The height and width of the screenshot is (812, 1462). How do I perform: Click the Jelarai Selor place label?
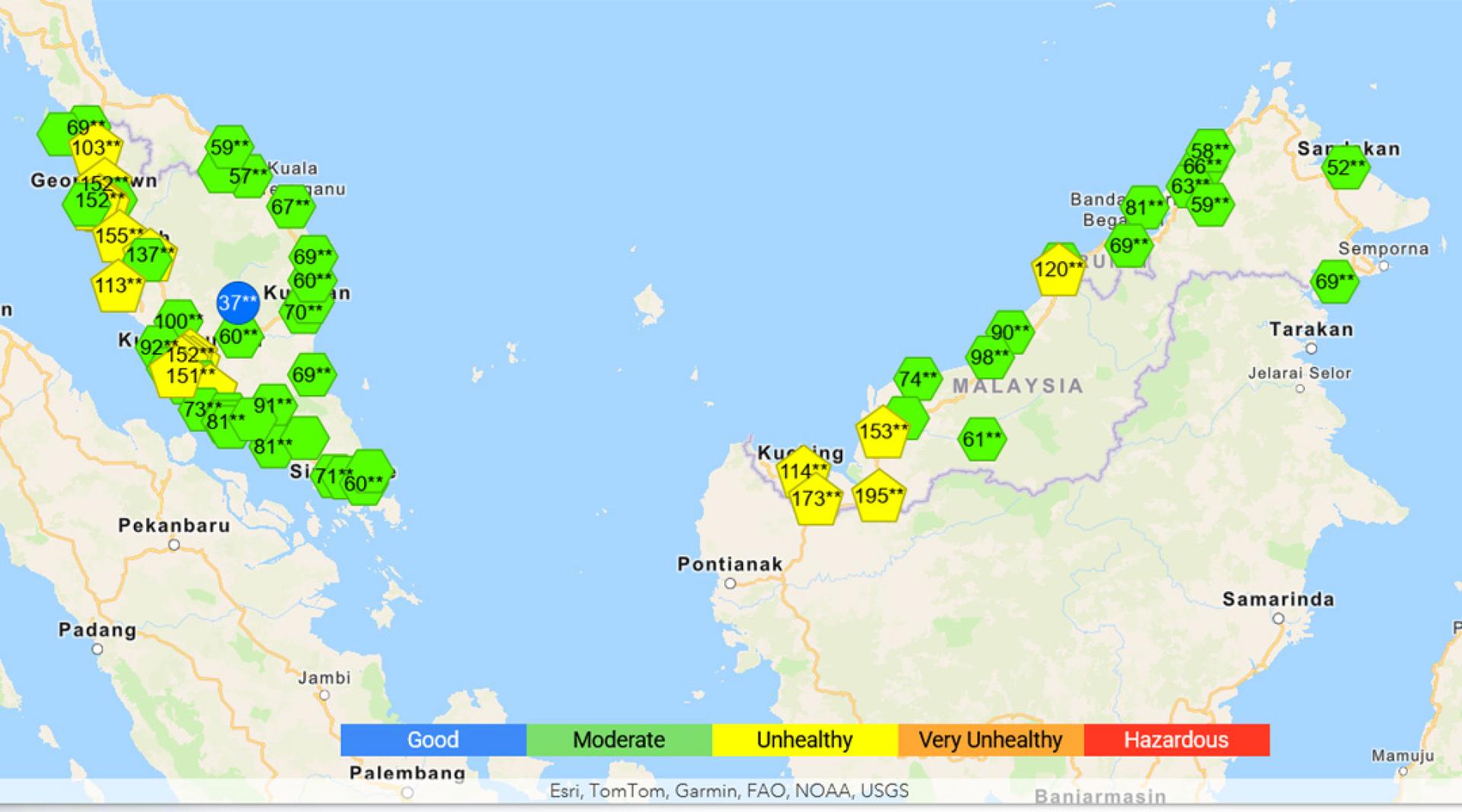coord(1300,373)
